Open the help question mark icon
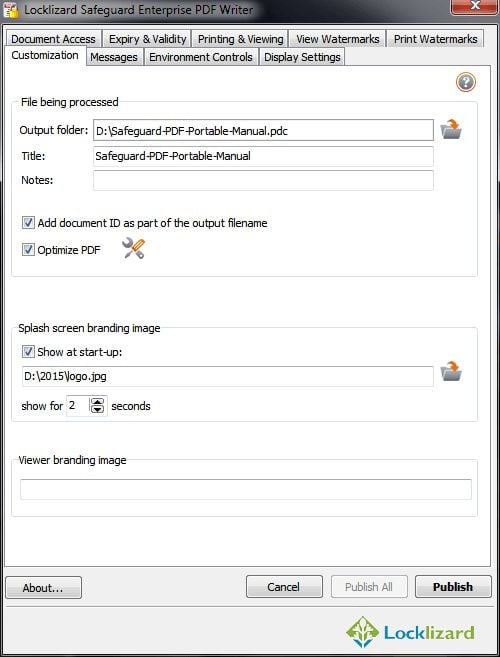This screenshot has width=500, height=657. click(x=466, y=82)
